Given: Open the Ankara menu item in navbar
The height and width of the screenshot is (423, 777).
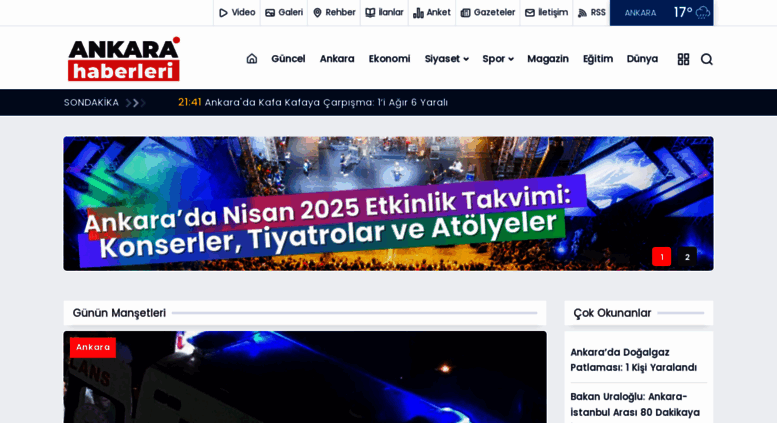Looking at the screenshot, I should [x=337, y=59].
